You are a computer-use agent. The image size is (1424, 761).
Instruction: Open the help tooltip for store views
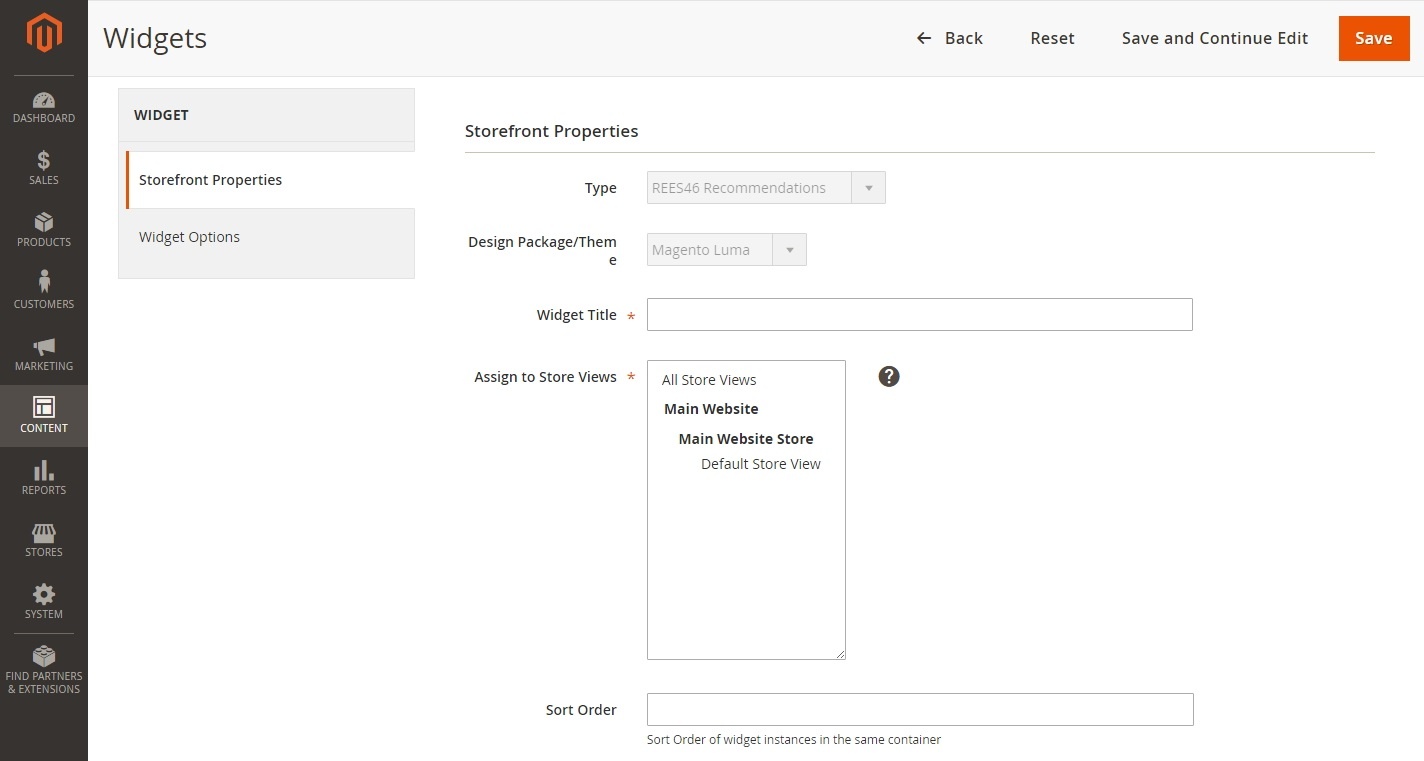point(889,376)
